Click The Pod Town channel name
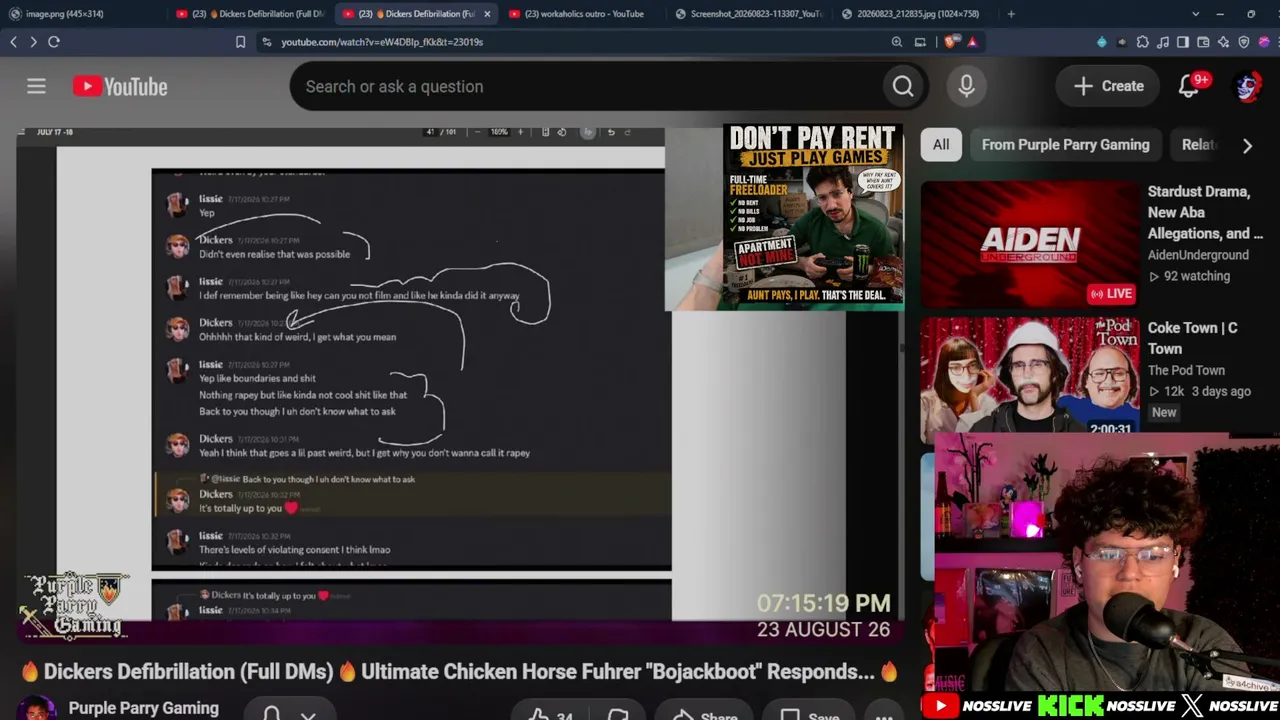This screenshot has width=1280, height=720. click(x=1186, y=370)
